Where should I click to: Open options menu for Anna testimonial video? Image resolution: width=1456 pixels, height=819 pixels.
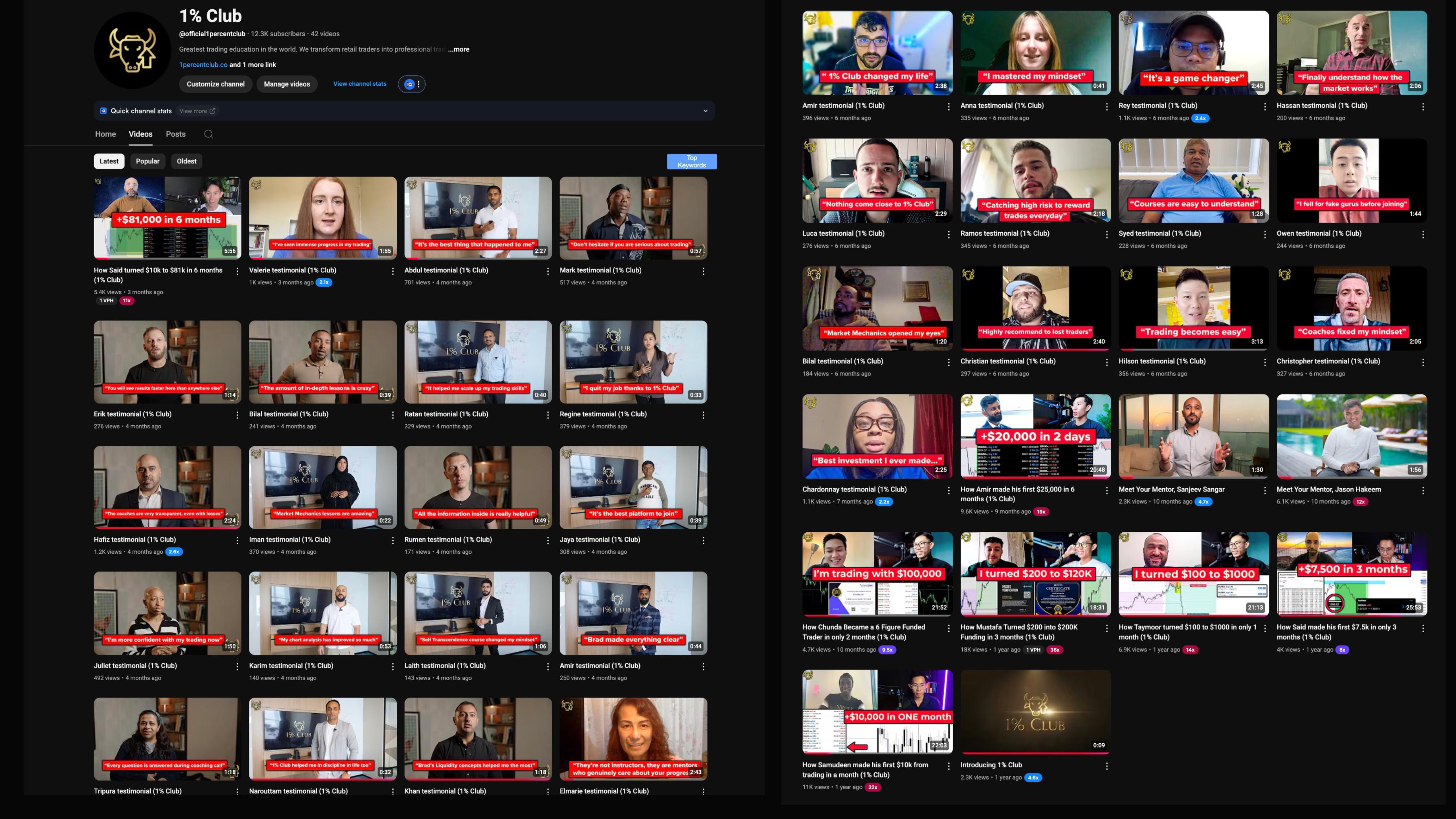click(1107, 106)
